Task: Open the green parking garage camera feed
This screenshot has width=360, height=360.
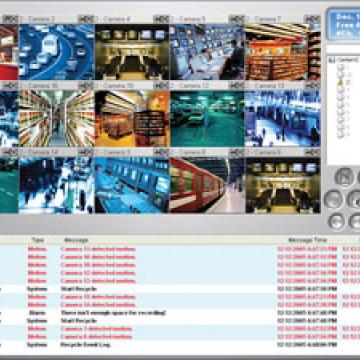Action: (x=207, y=119)
